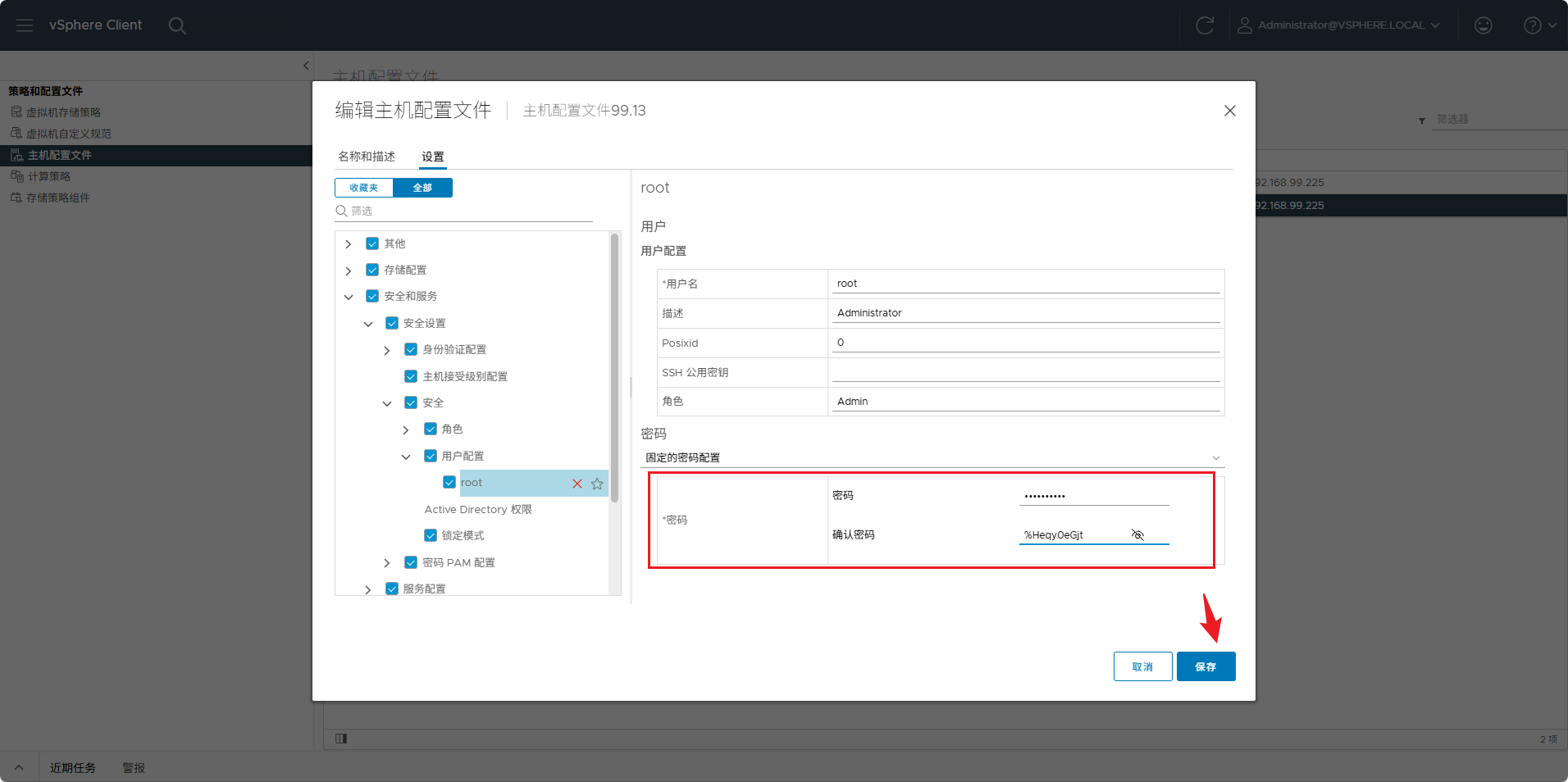Open the hamburger navigation menu
The image size is (1568, 782).
coord(25,25)
